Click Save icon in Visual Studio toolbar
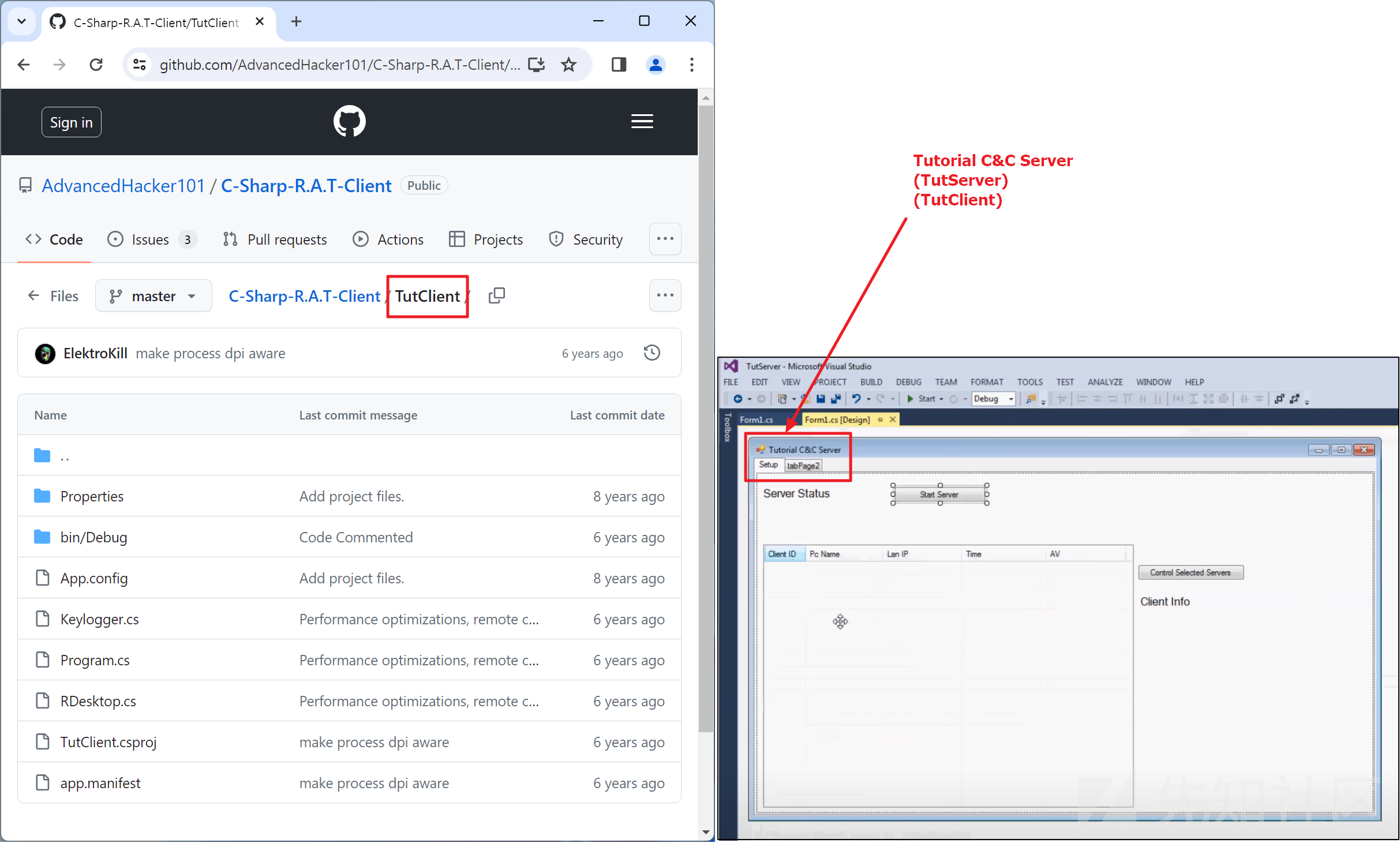 point(821,399)
